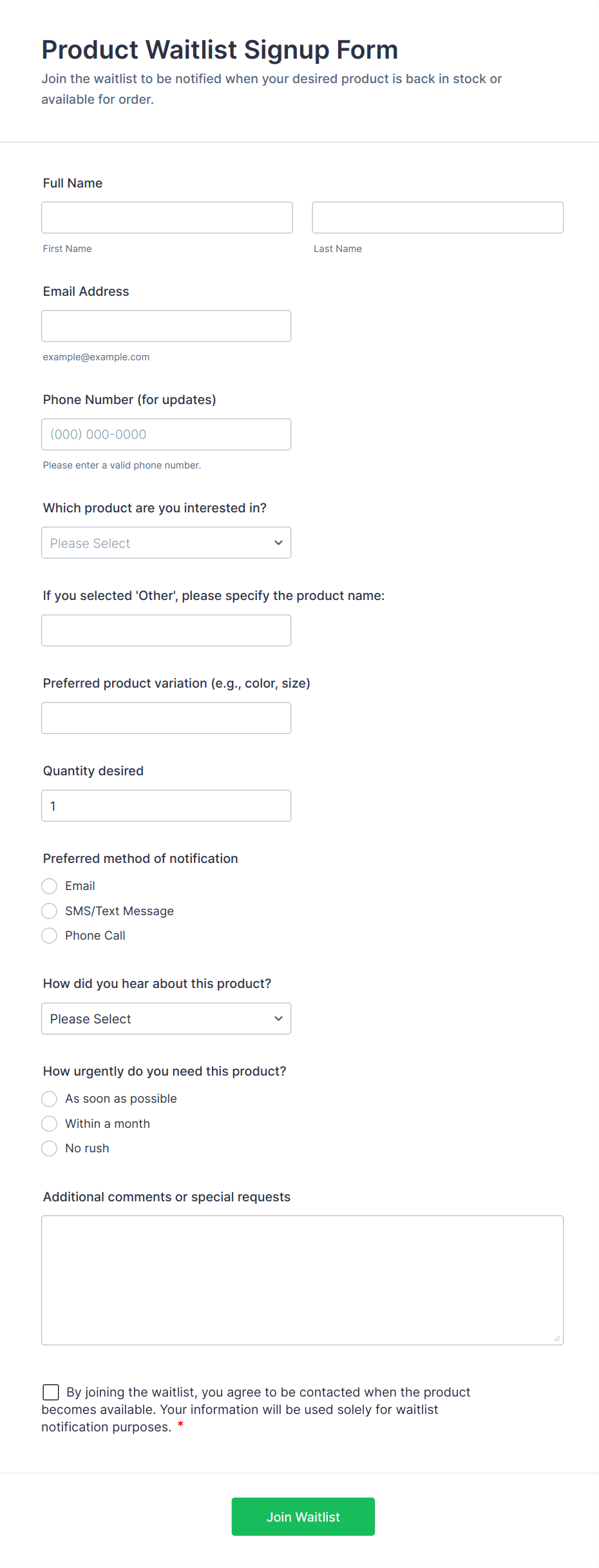This screenshot has width=599, height=1568.
Task: Click the preferred product variation field
Action: [x=166, y=718]
